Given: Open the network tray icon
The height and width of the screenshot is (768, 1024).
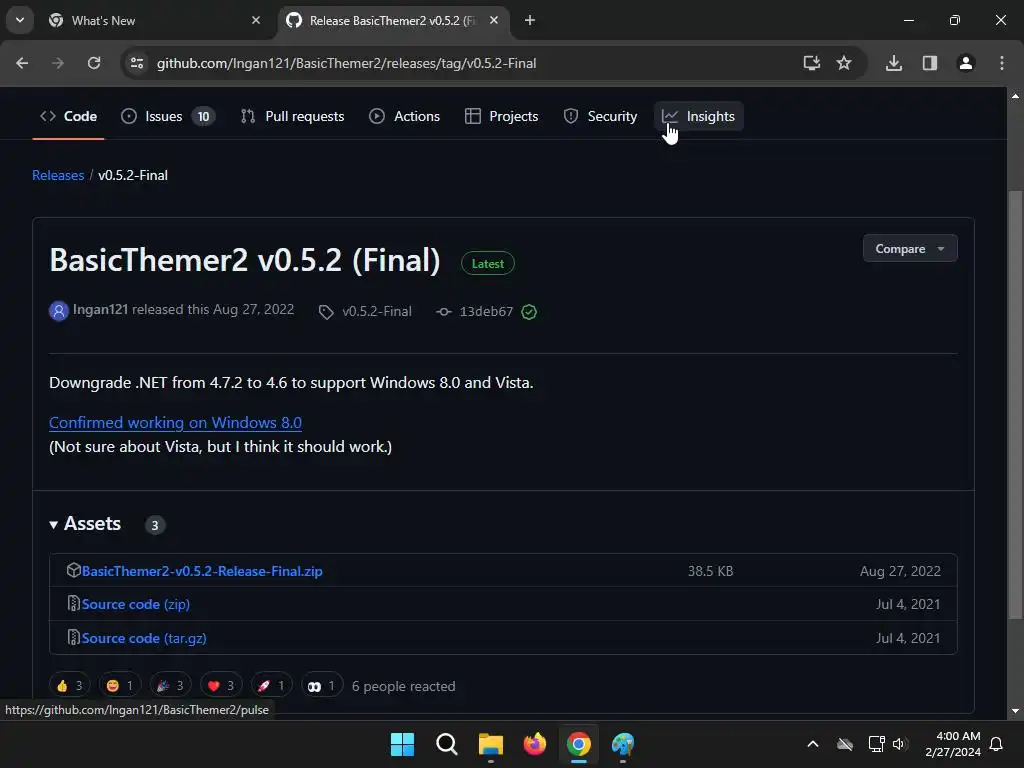Looking at the screenshot, I should tap(876, 744).
